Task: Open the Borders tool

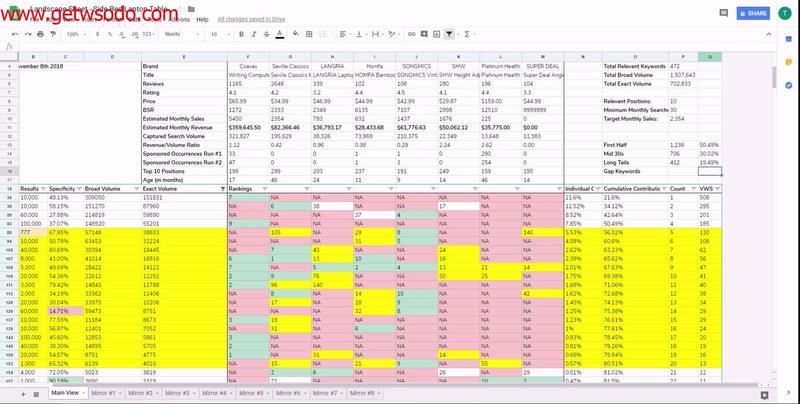Action: pos(309,34)
